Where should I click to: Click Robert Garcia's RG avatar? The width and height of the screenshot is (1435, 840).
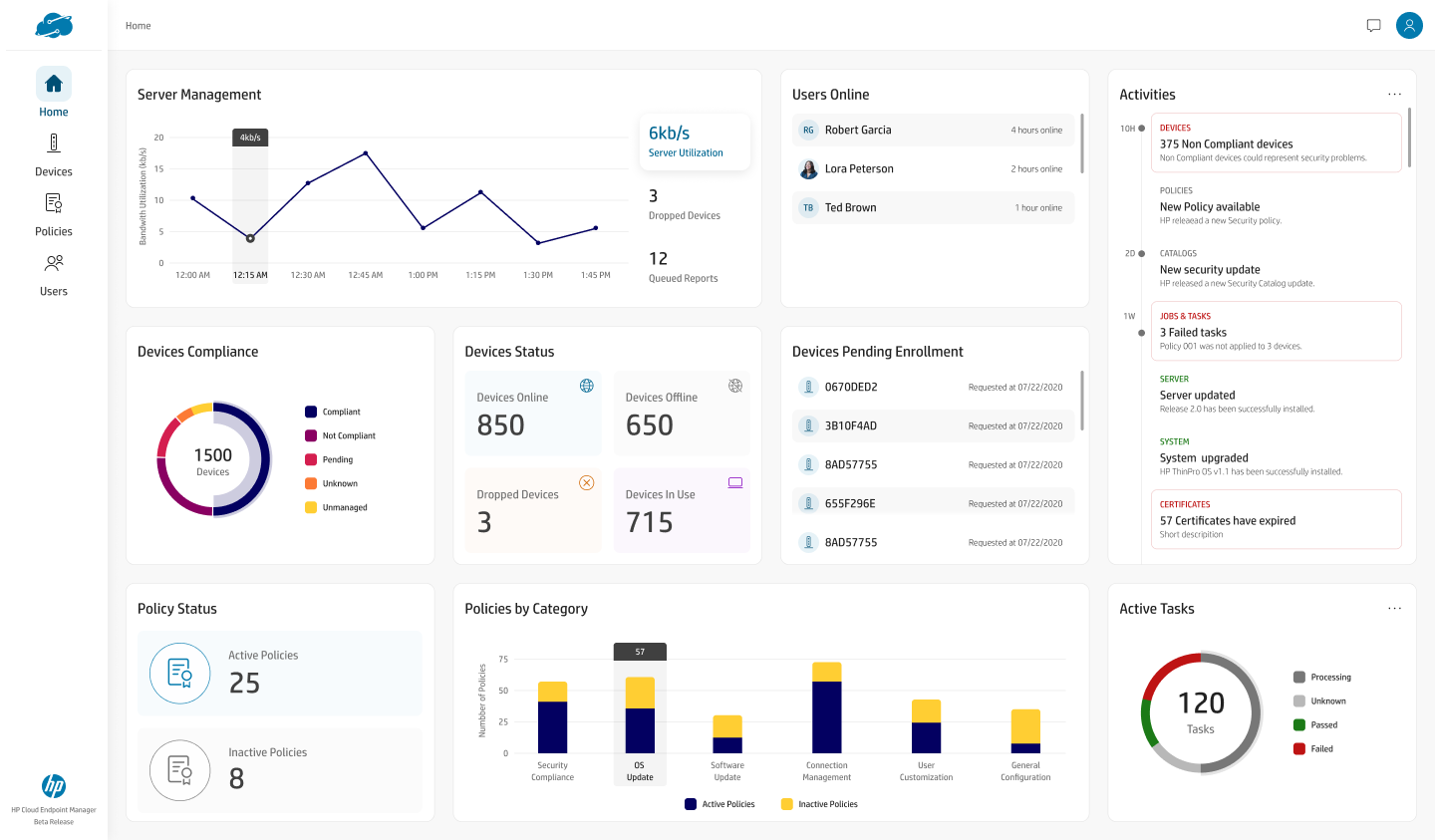[x=808, y=131]
